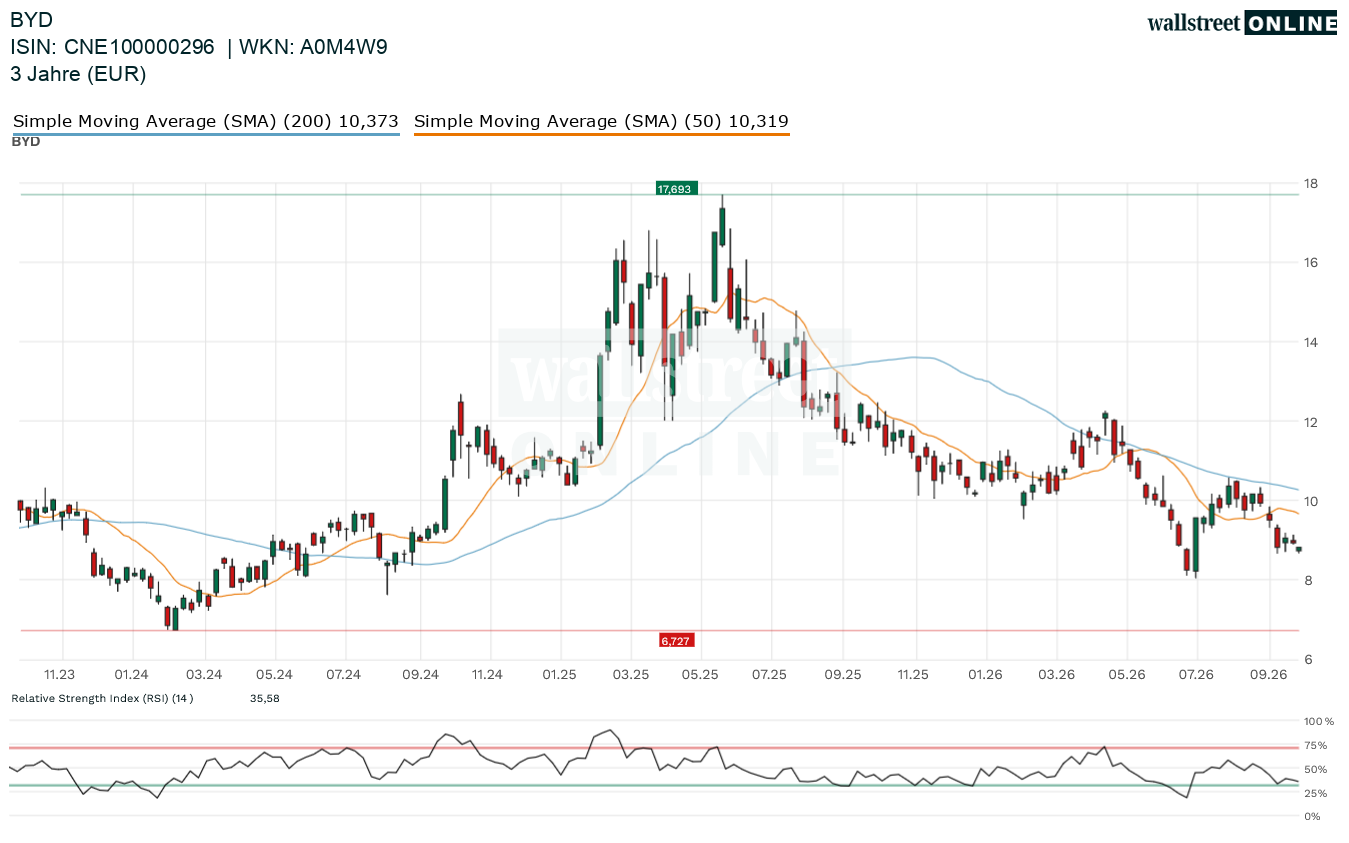Image resolution: width=1349 pixels, height=843 pixels.
Task: Click the green 17,693 high price marker
Action: (x=676, y=188)
